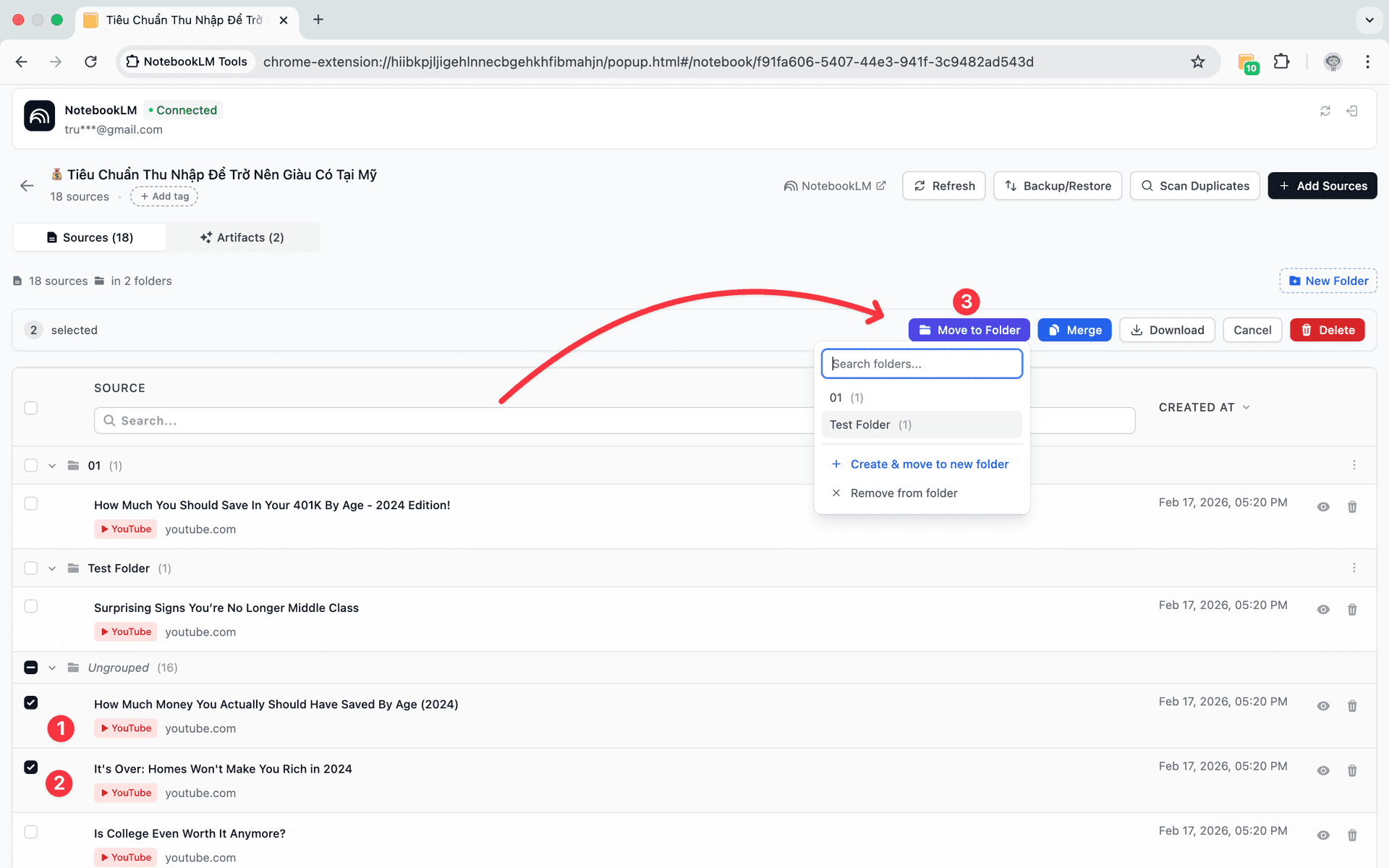The height and width of the screenshot is (868, 1389).
Task: Click the Scan Duplicates button
Action: (x=1194, y=186)
